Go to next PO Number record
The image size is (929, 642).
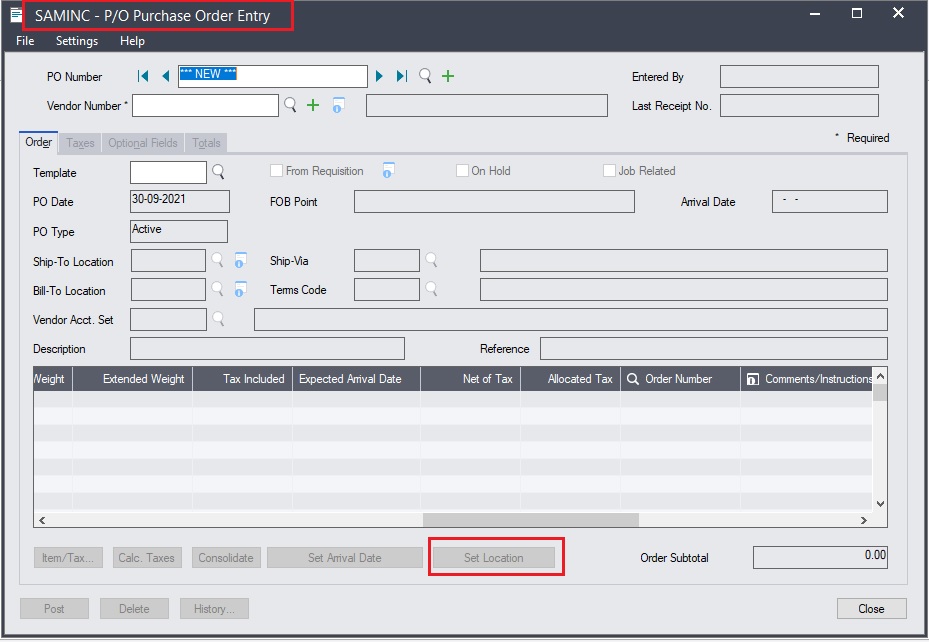point(379,76)
